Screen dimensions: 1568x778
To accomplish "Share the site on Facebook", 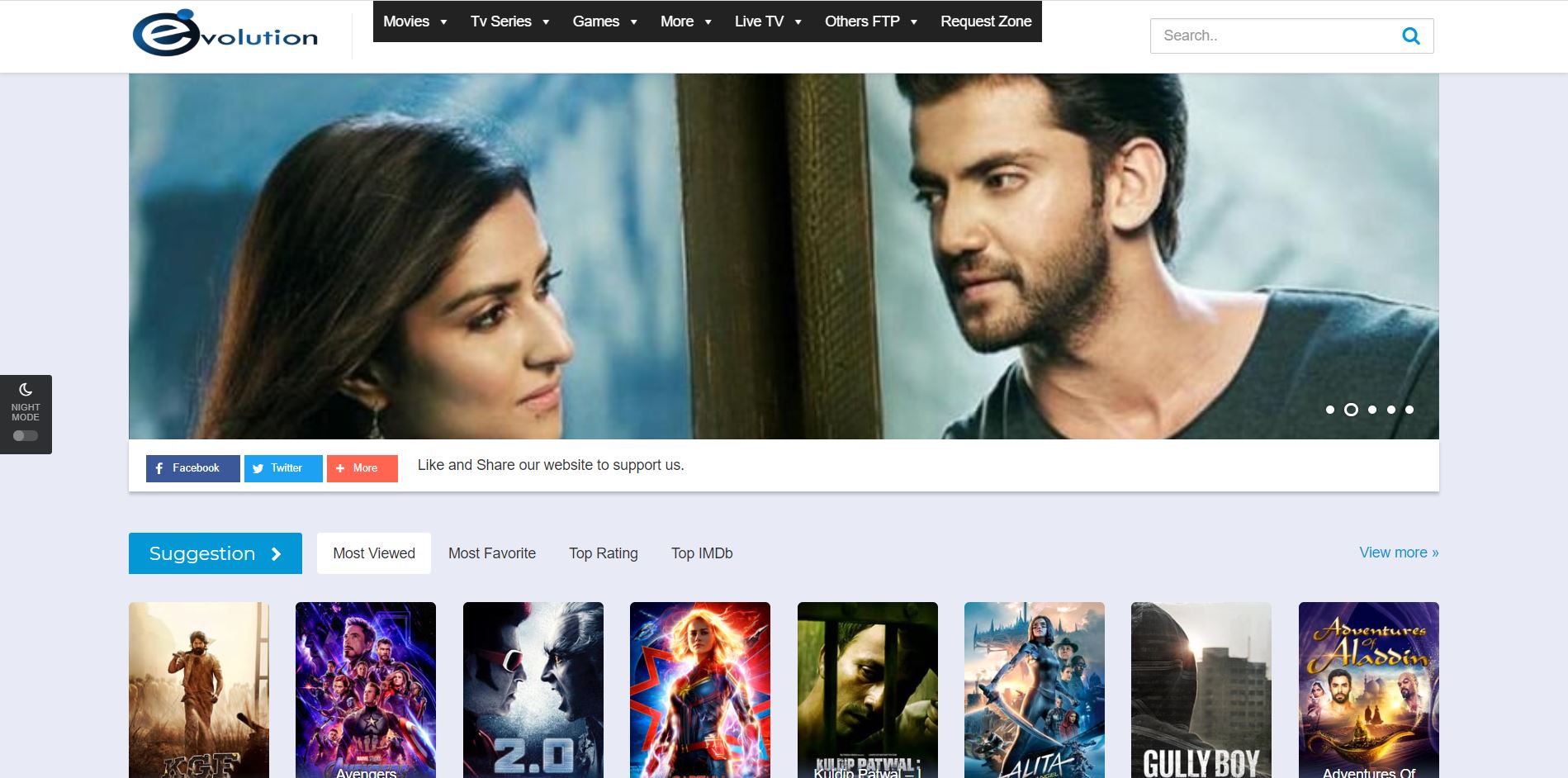I will [x=192, y=468].
